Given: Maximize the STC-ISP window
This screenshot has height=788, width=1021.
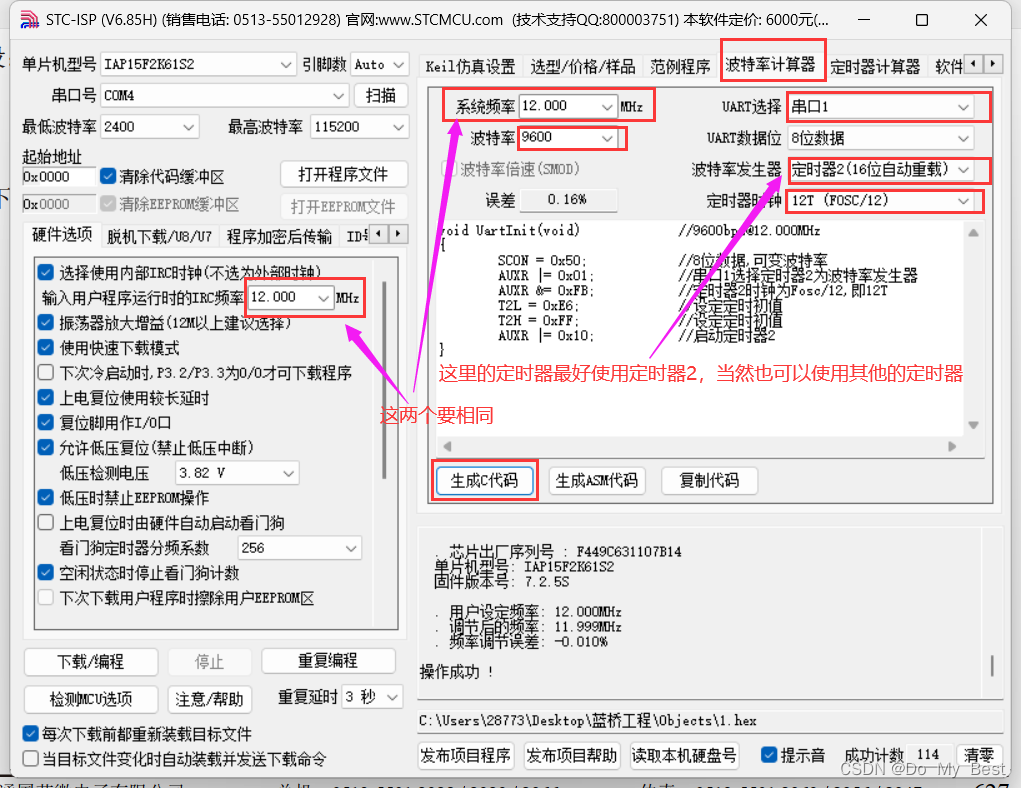Looking at the screenshot, I should click(922, 20).
